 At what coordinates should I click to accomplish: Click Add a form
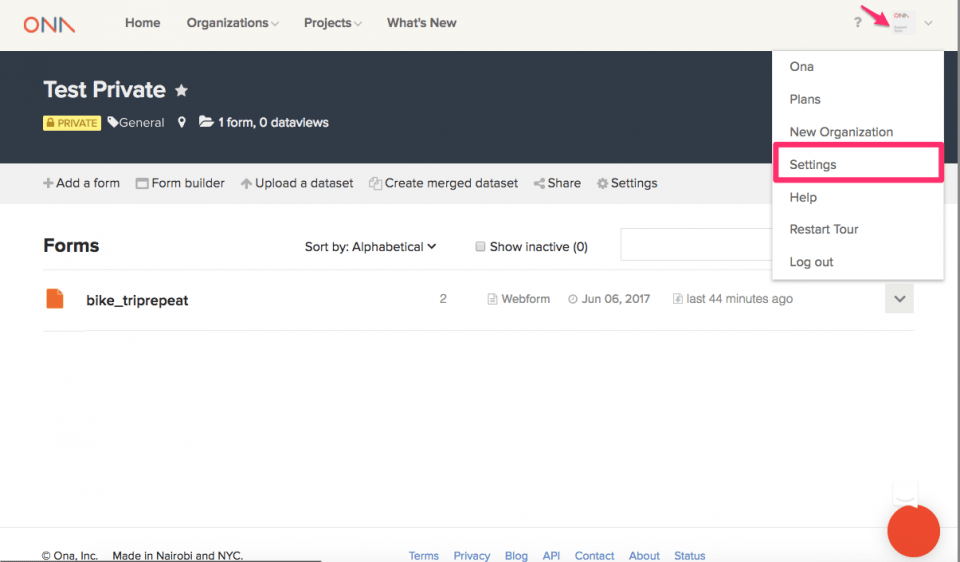81,183
